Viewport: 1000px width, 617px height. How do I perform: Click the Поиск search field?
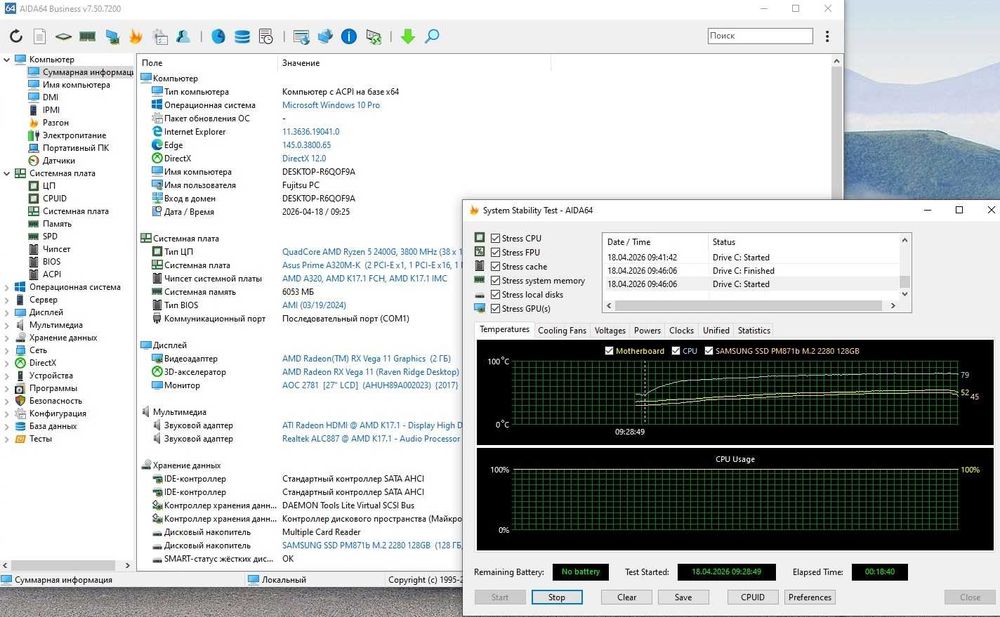point(760,36)
